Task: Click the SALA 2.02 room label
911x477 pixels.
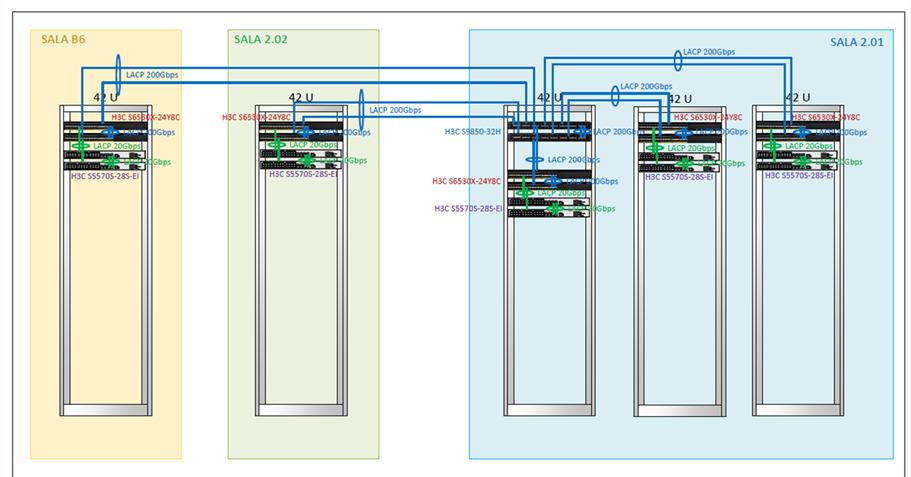Action: [260, 40]
